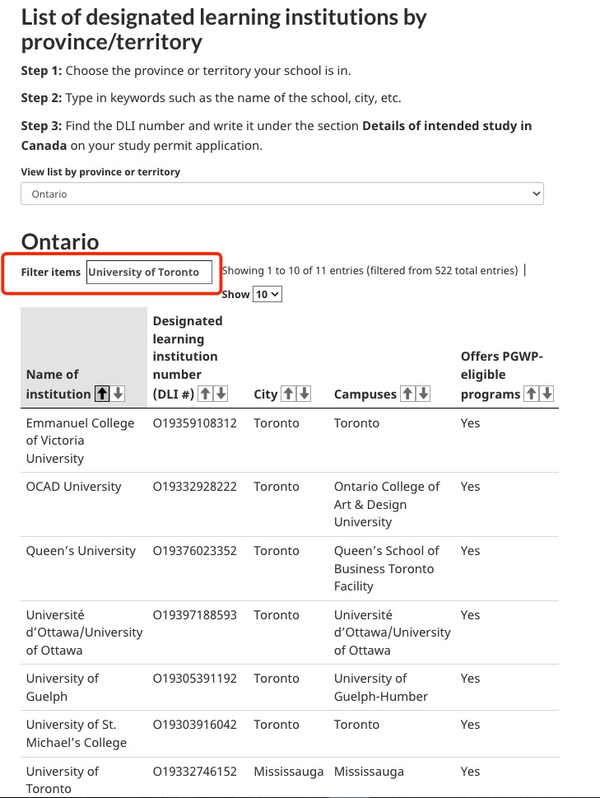Screen dimensions: 600x798
Task: Select DLI number O19303916042
Action: pos(195,724)
